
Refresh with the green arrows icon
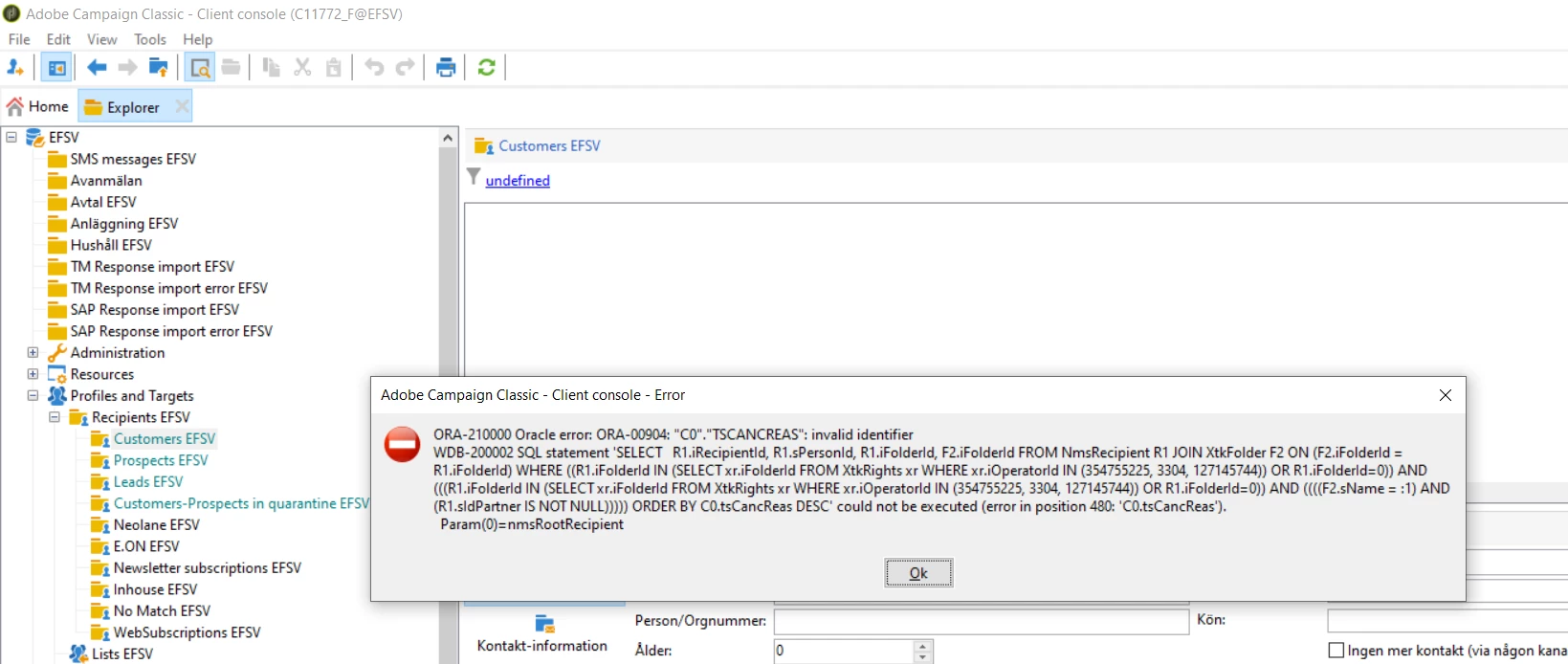pyautogui.click(x=486, y=67)
